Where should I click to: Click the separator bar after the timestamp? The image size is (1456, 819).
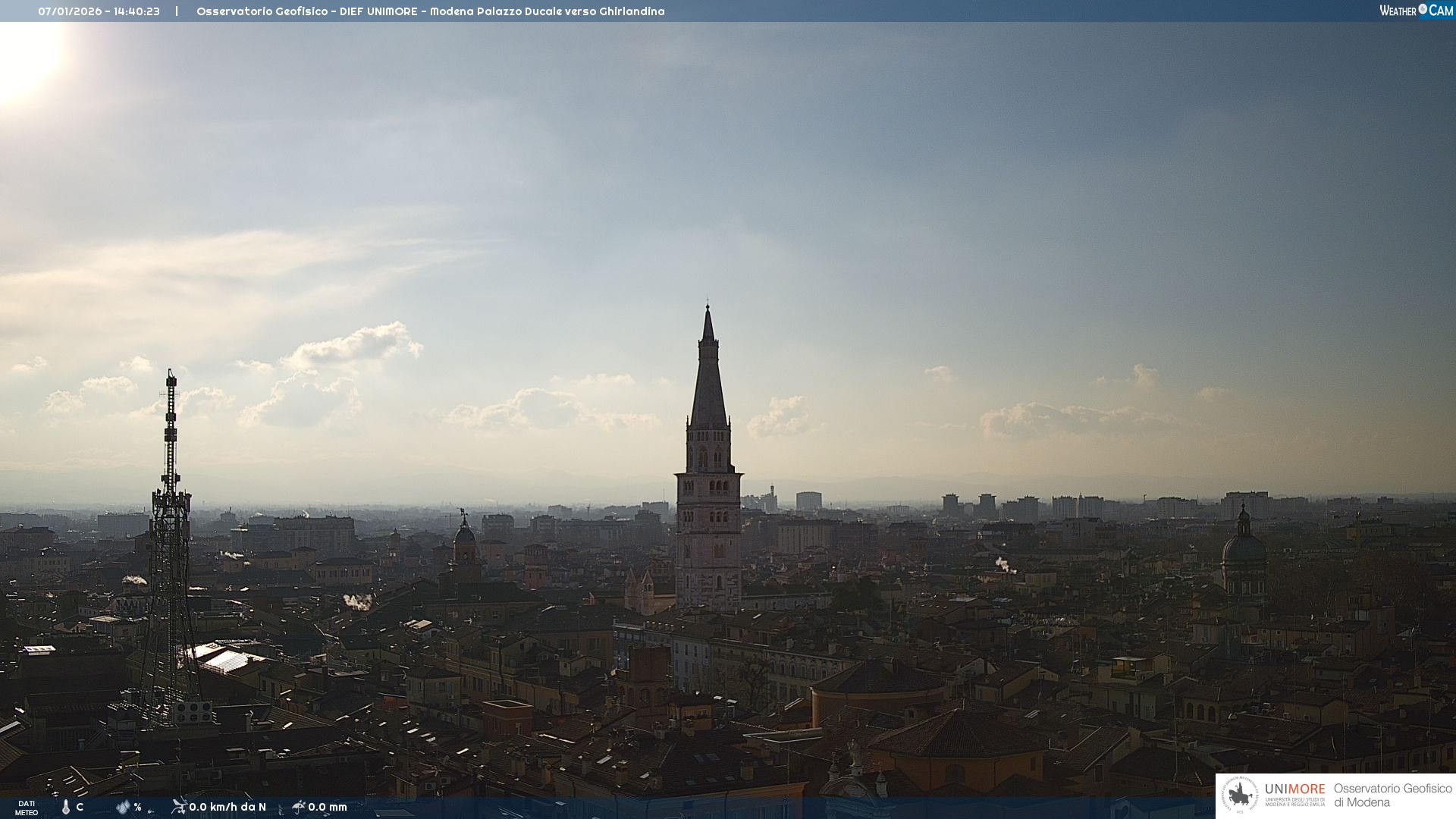pos(177,11)
